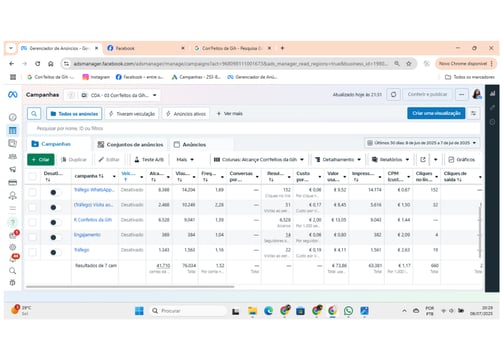Open the Detalhamento dropdown
The height and width of the screenshot is (360, 503).
point(338,160)
